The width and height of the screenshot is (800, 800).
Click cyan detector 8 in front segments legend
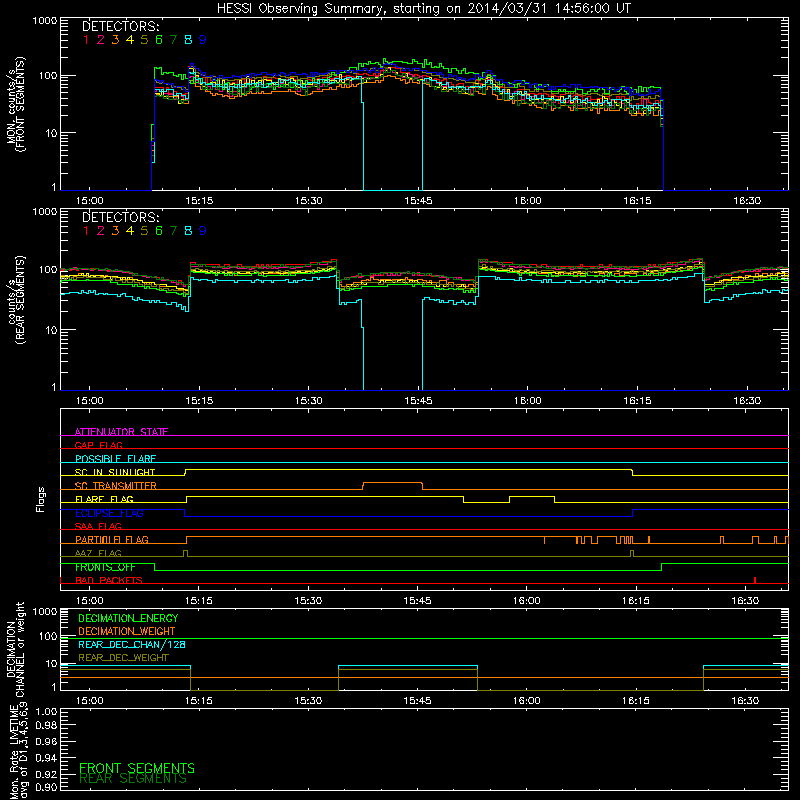click(x=188, y=40)
